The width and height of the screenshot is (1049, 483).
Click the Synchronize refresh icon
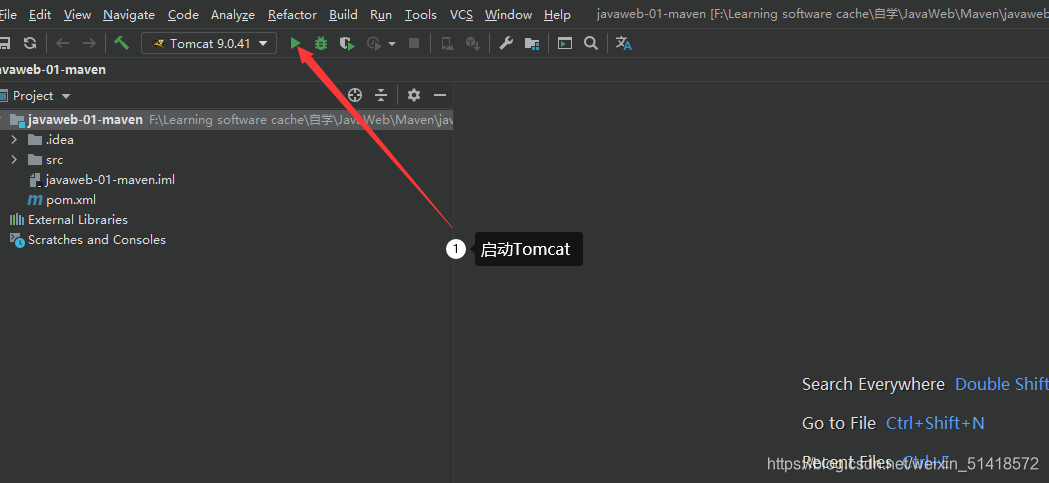pyautogui.click(x=29, y=43)
